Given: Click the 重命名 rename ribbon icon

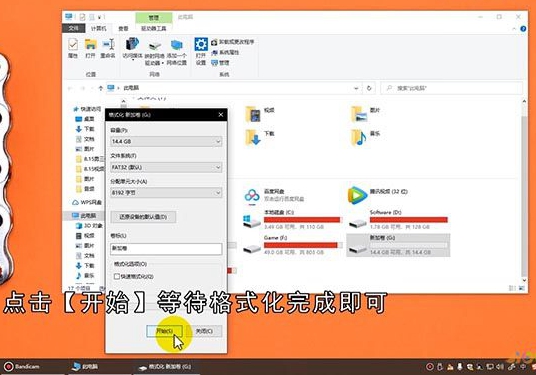Looking at the screenshot, I should tap(108, 48).
